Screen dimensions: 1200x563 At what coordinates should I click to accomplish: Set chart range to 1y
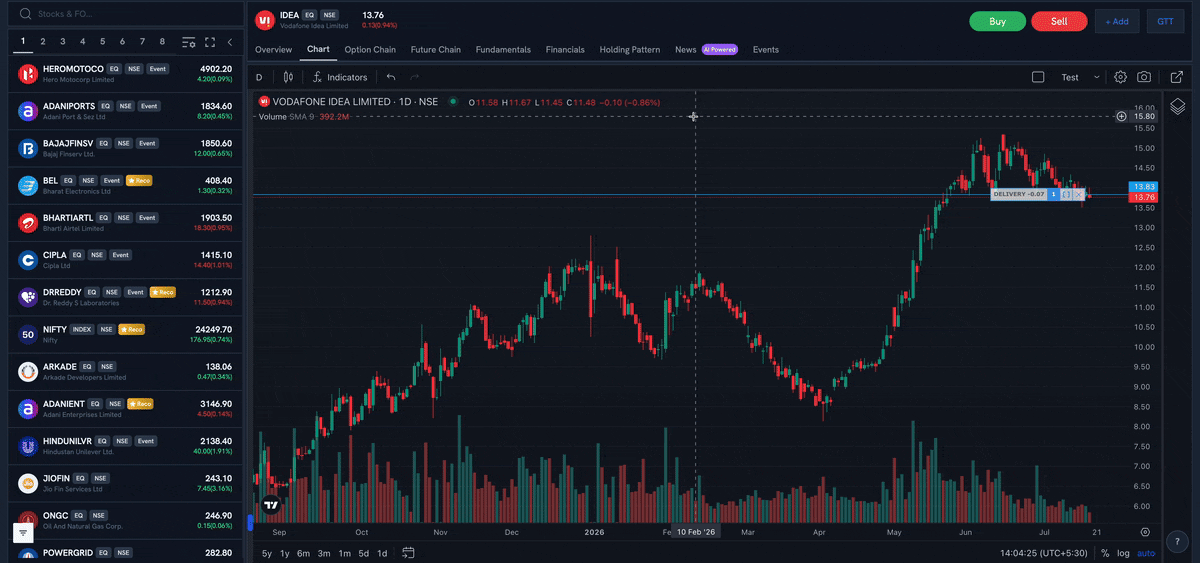coord(285,553)
